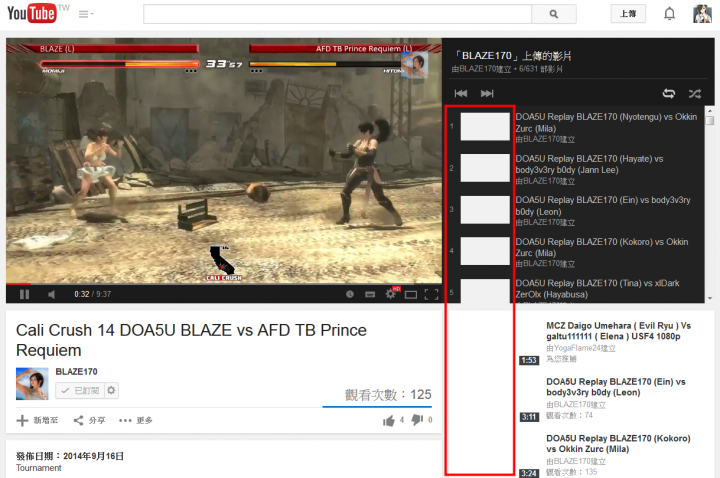Pause the video playback
Image resolution: width=720 pixels, height=478 pixels.
click(x=24, y=294)
